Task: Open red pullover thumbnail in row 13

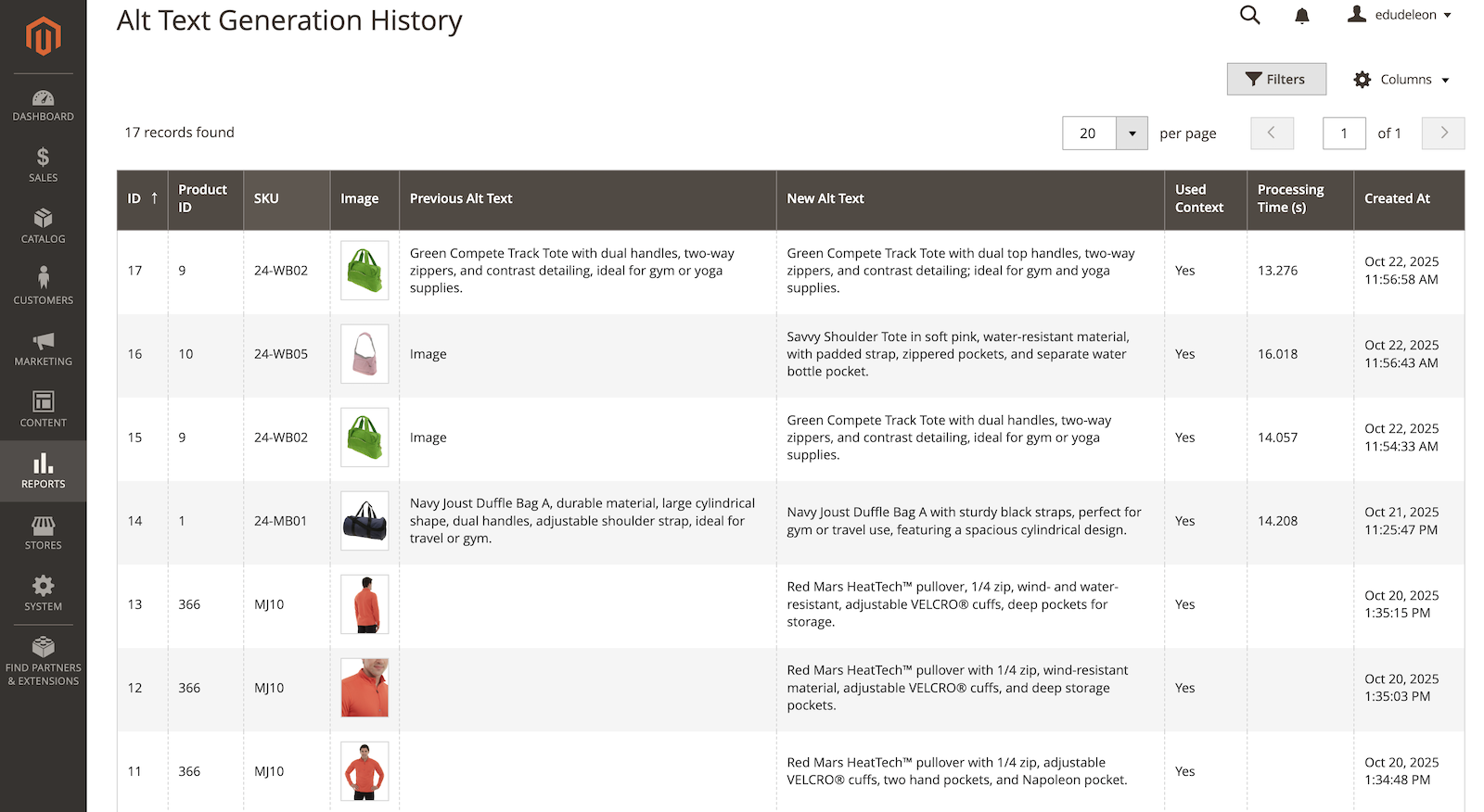Action: (x=365, y=604)
